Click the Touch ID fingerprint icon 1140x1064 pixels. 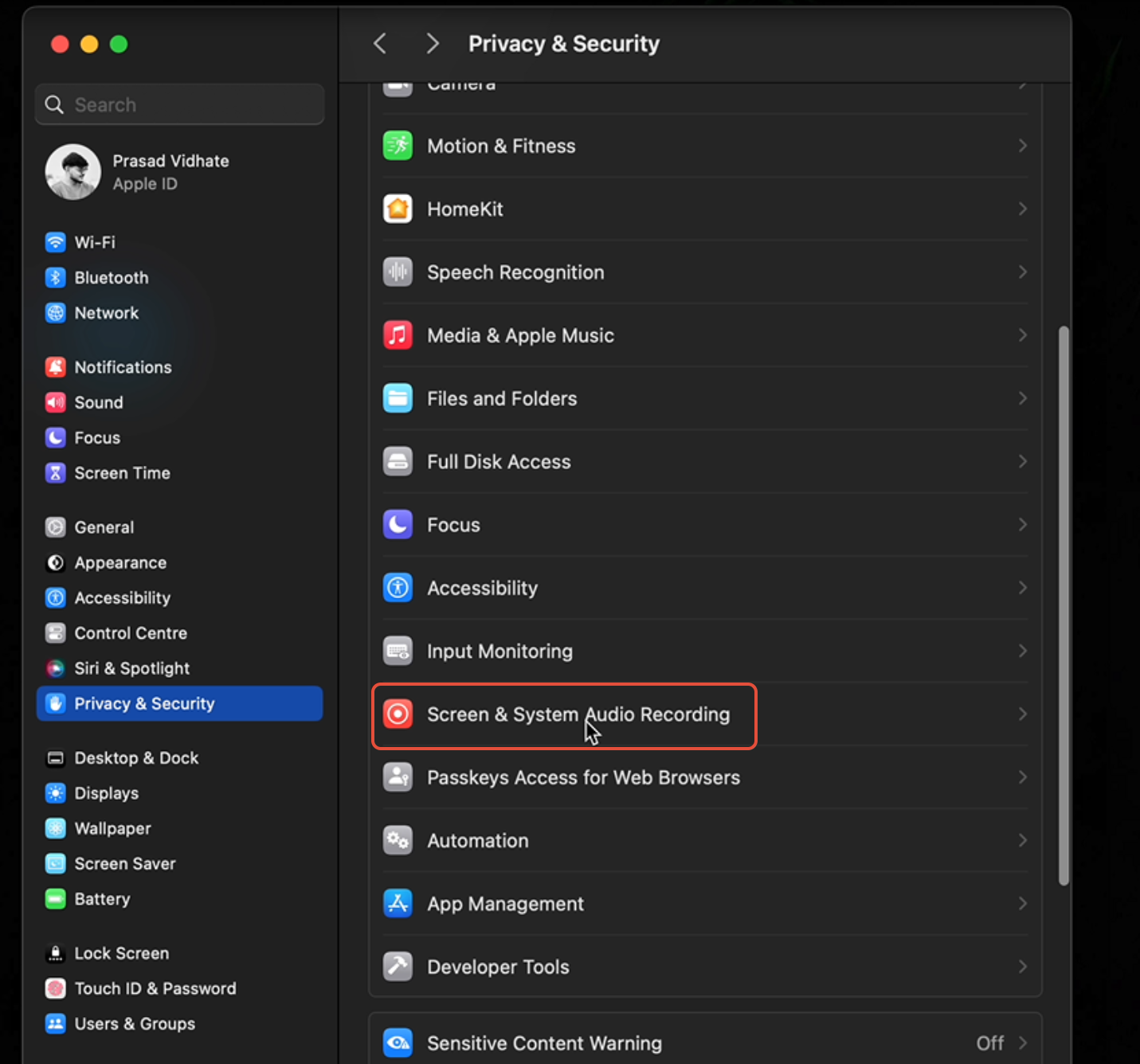coord(55,988)
